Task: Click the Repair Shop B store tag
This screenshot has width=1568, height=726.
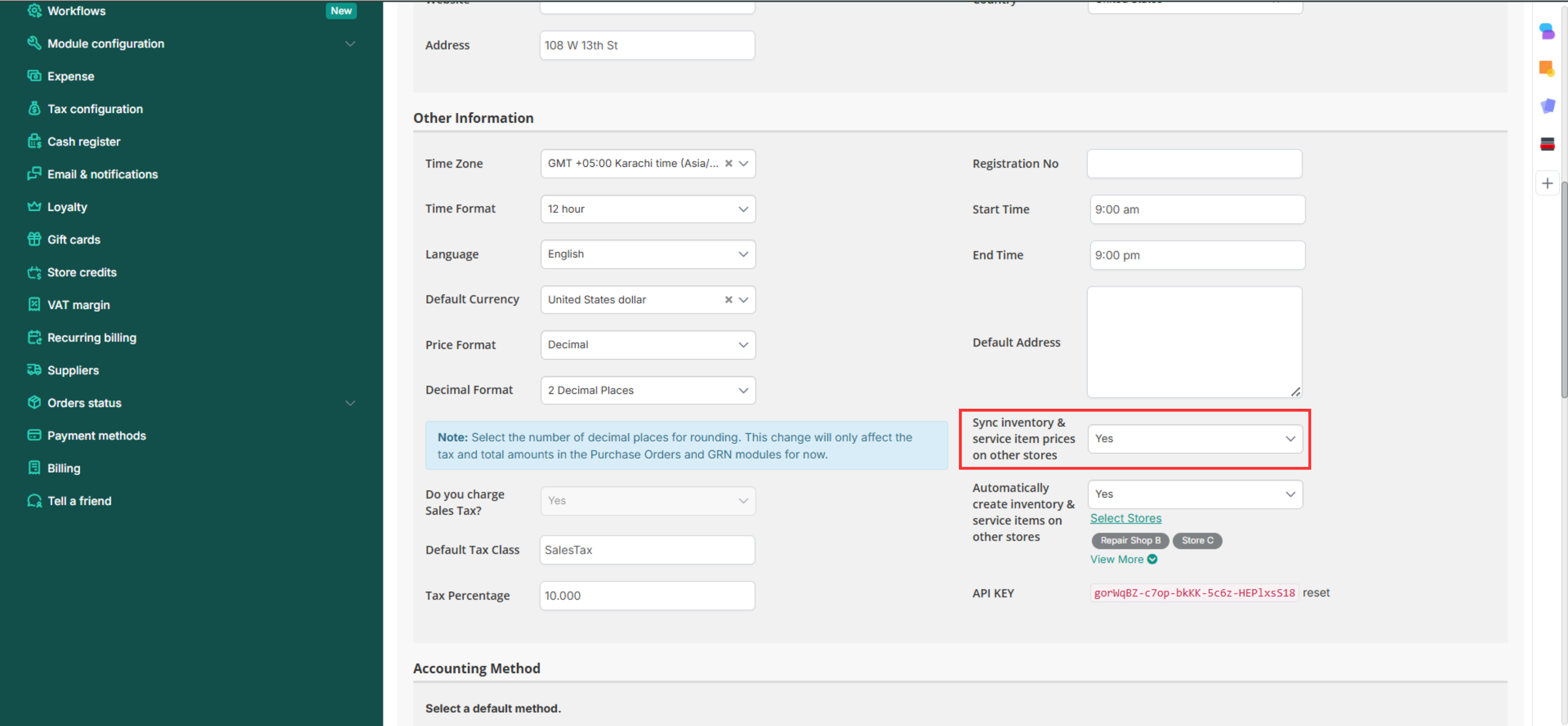Action: [1130, 540]
